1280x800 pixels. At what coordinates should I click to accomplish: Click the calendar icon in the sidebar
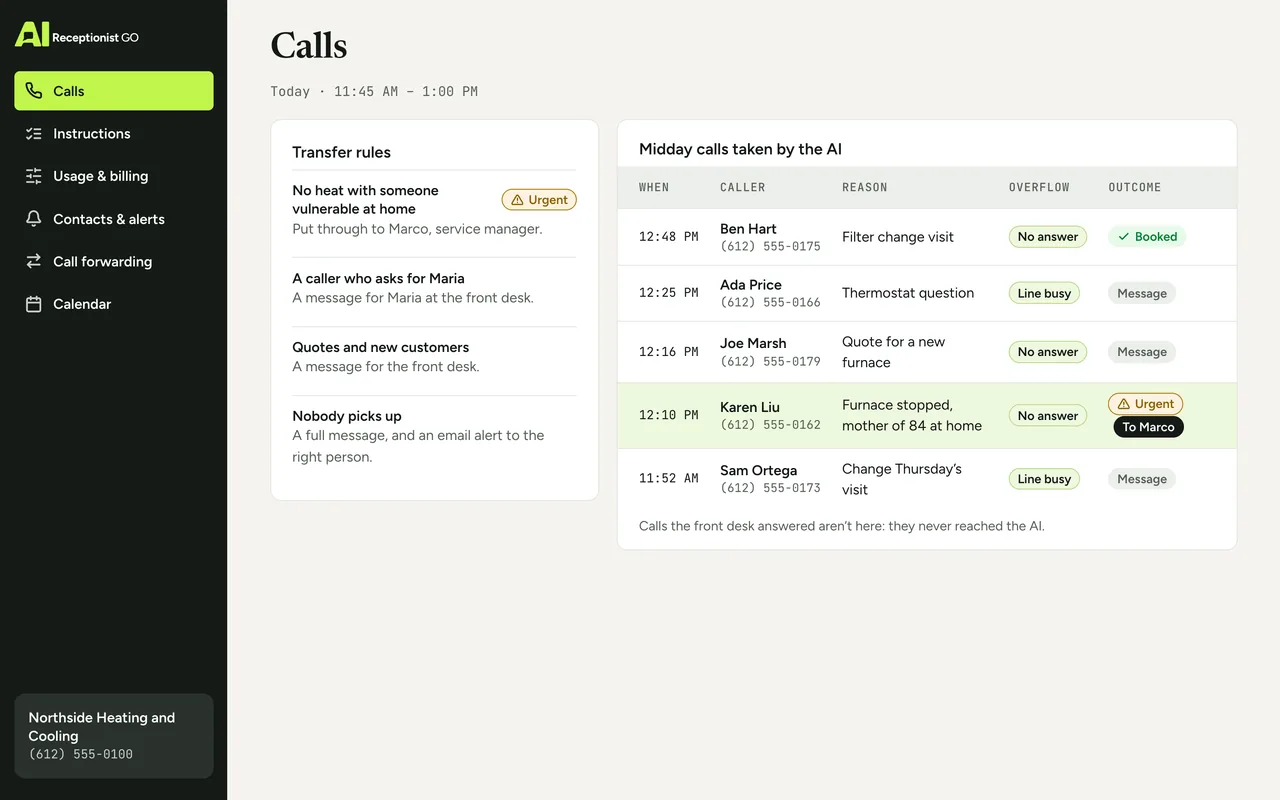[x=34, y=304]
